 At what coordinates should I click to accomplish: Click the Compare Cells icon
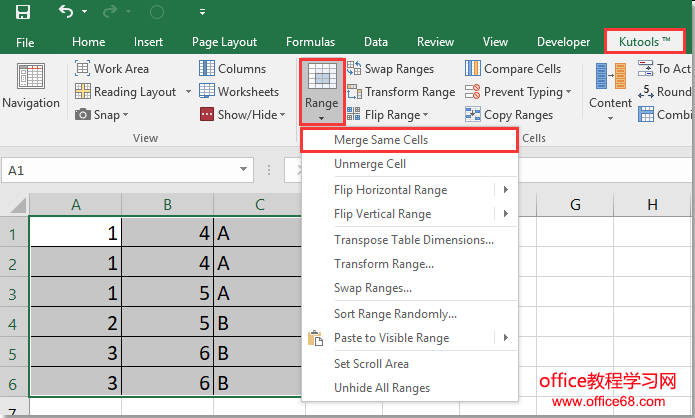coord(473,69)
